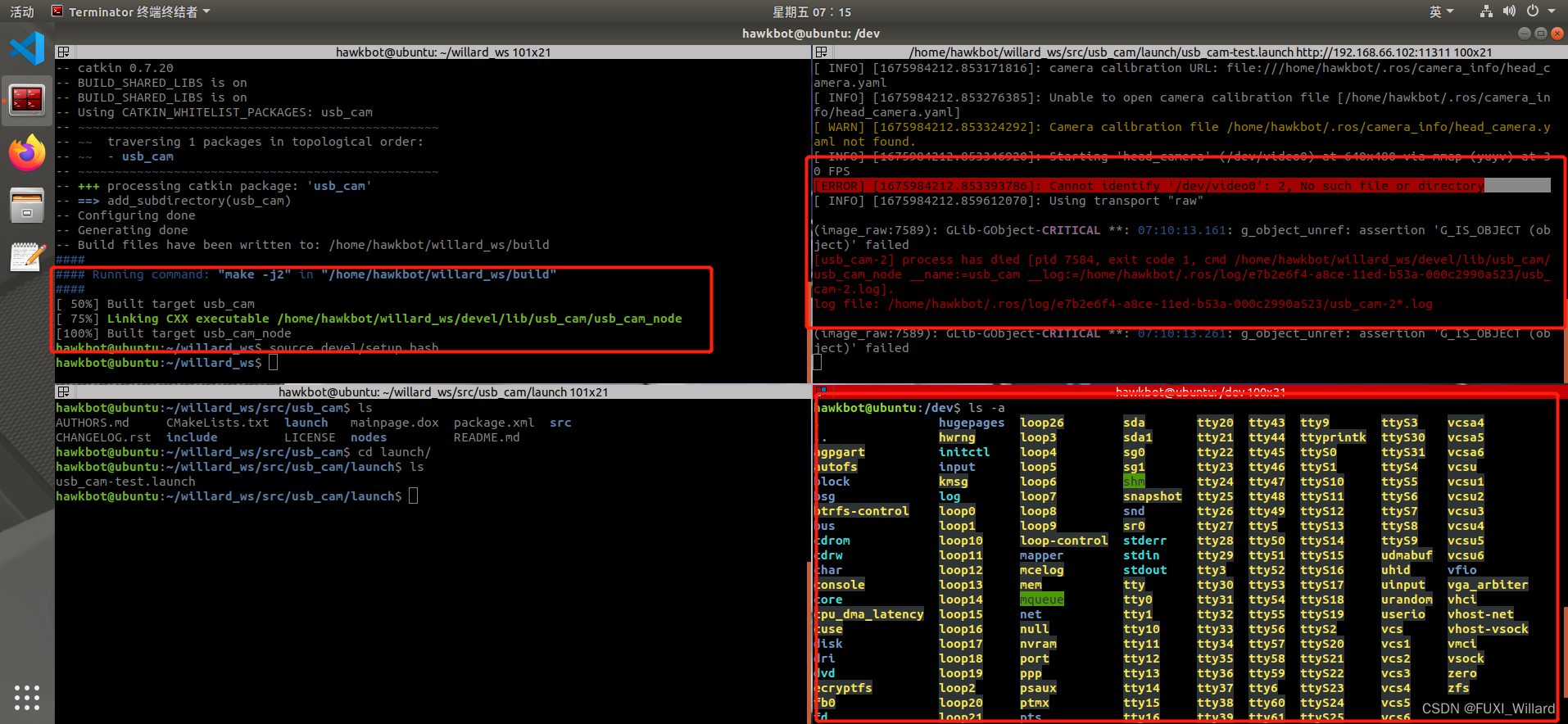Click the 'stderr' device entry

[1145, 541]
